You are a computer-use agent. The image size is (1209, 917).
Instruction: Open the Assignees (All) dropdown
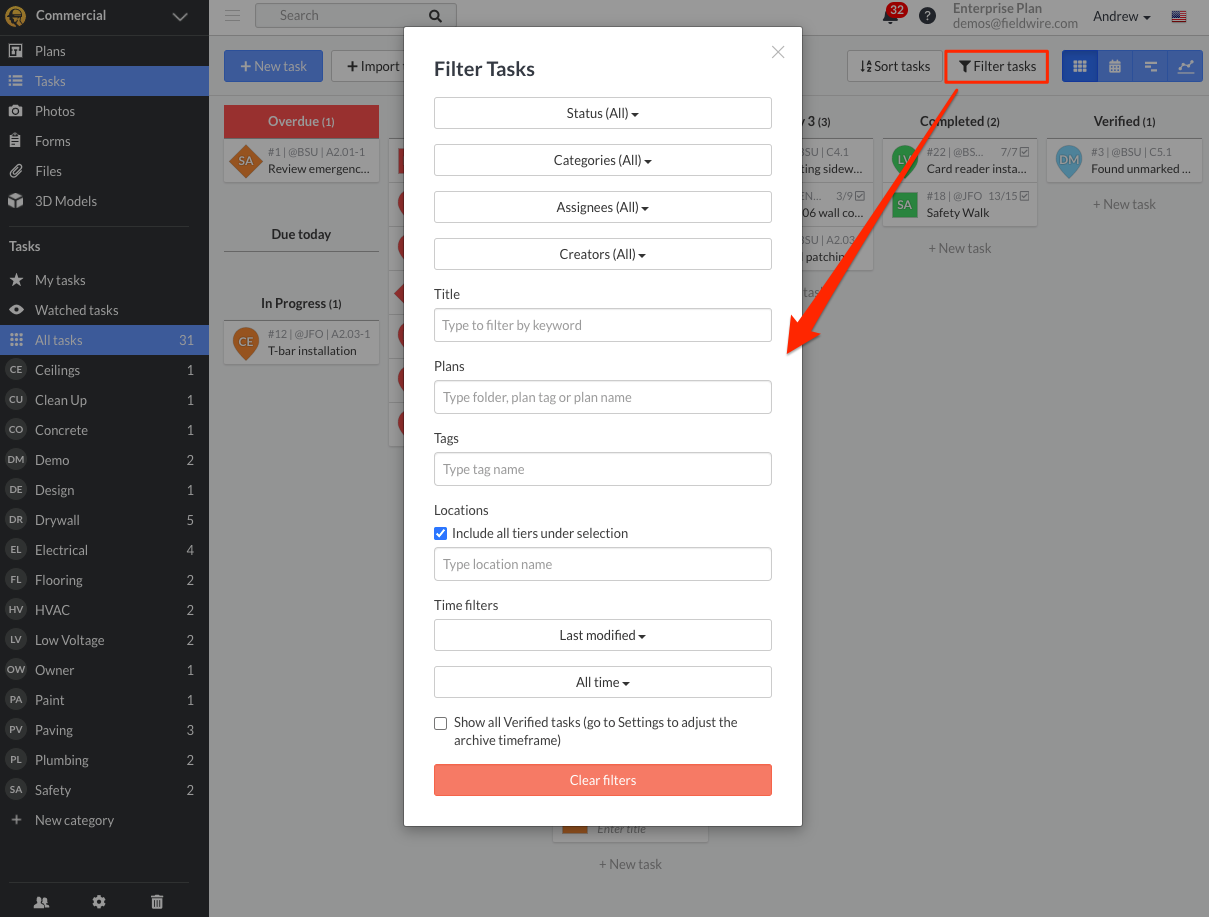point(602,207)
